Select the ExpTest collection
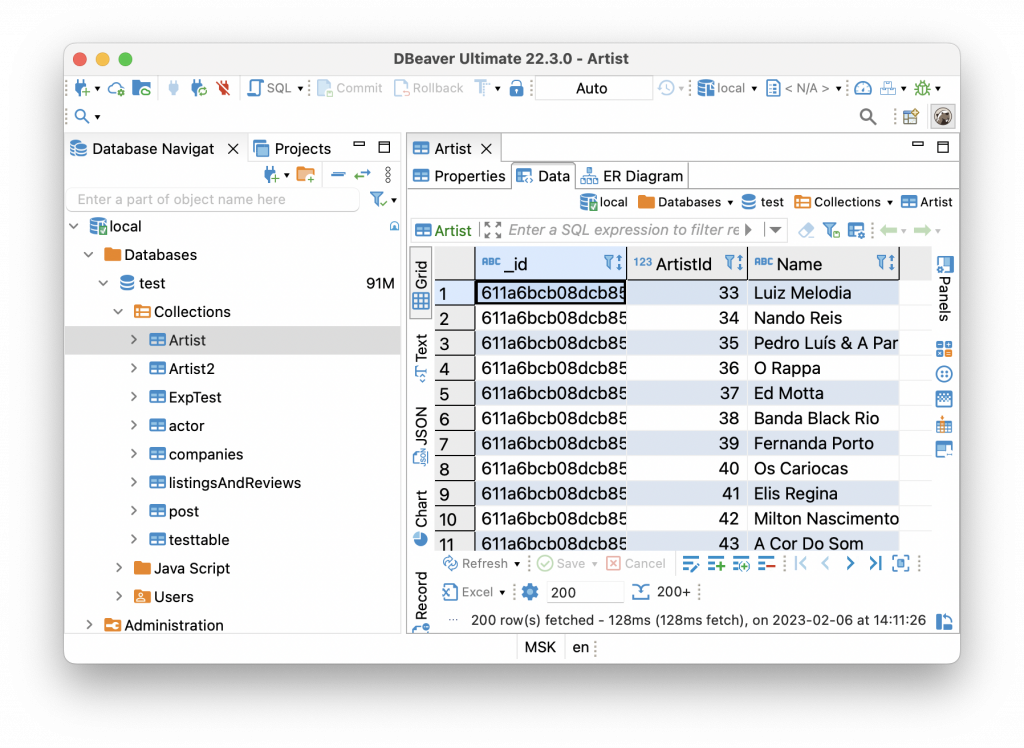Screen dimensions: 1024x748 [x=195, y=397]
